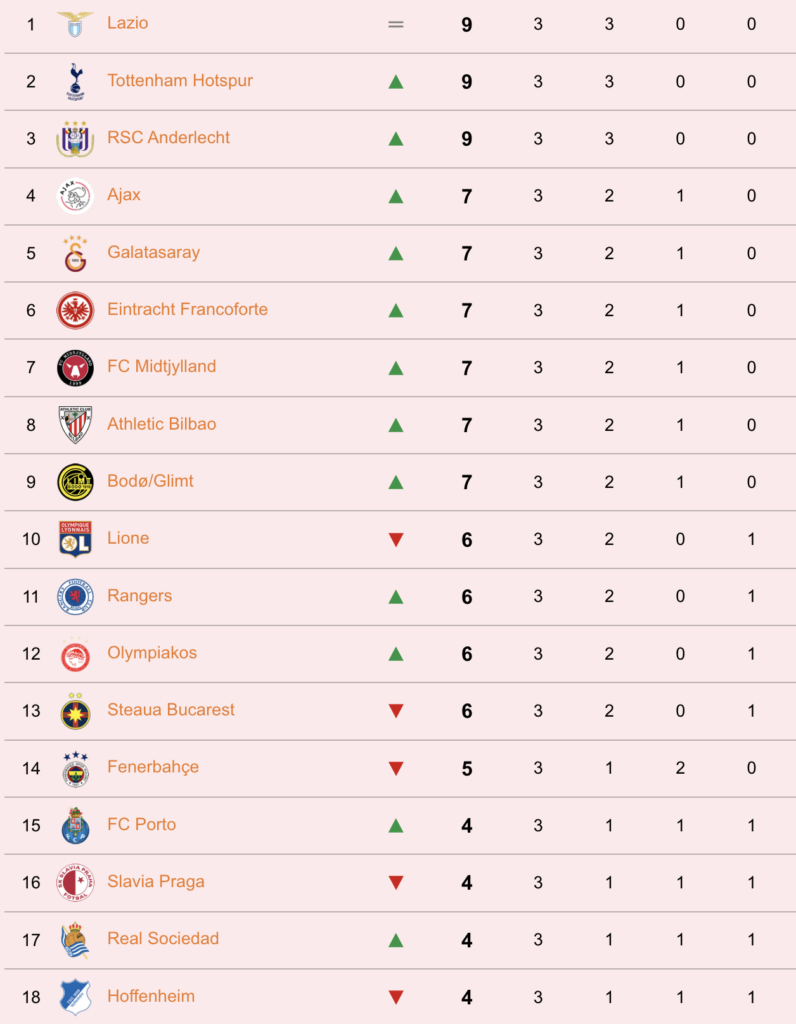Click the Bodø/Glimt yellow badge
The height and width of the screenshot is (1024, 796).
click(75, 482)
